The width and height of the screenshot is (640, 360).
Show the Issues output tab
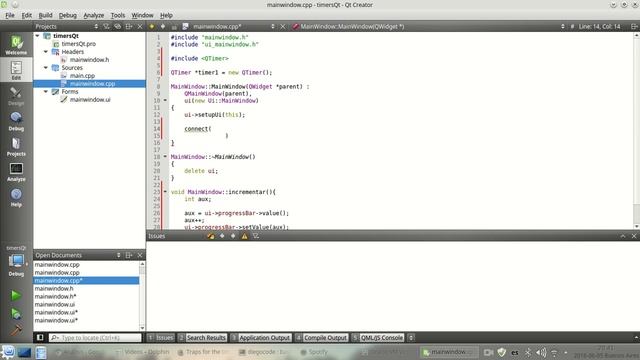pos(161,338)
